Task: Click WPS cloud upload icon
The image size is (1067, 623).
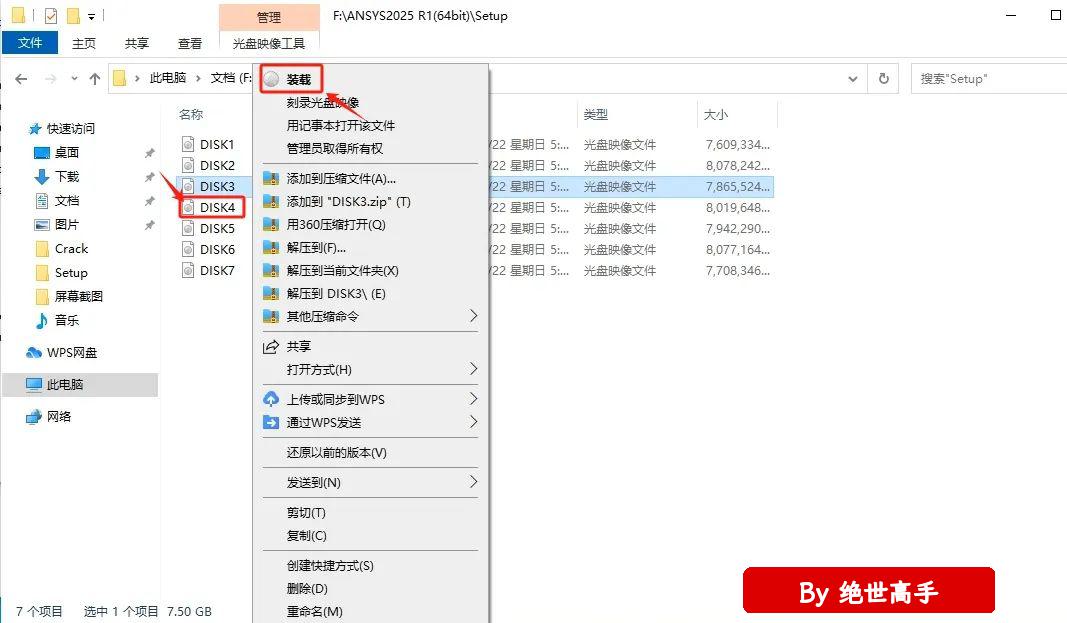Action: 271,399
